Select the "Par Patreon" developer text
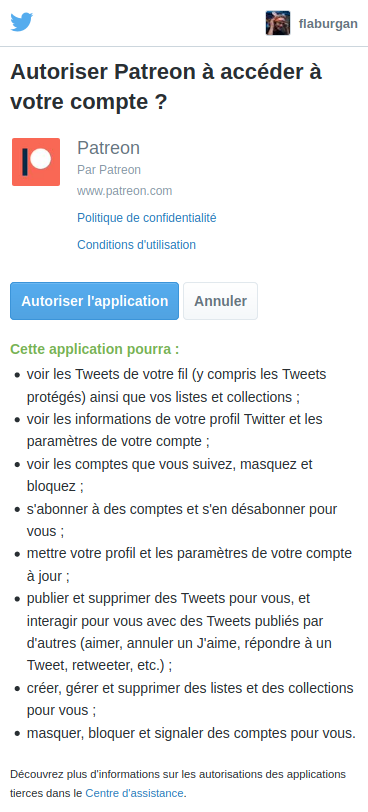Viewport: 368px width, 812px height. 109,170
